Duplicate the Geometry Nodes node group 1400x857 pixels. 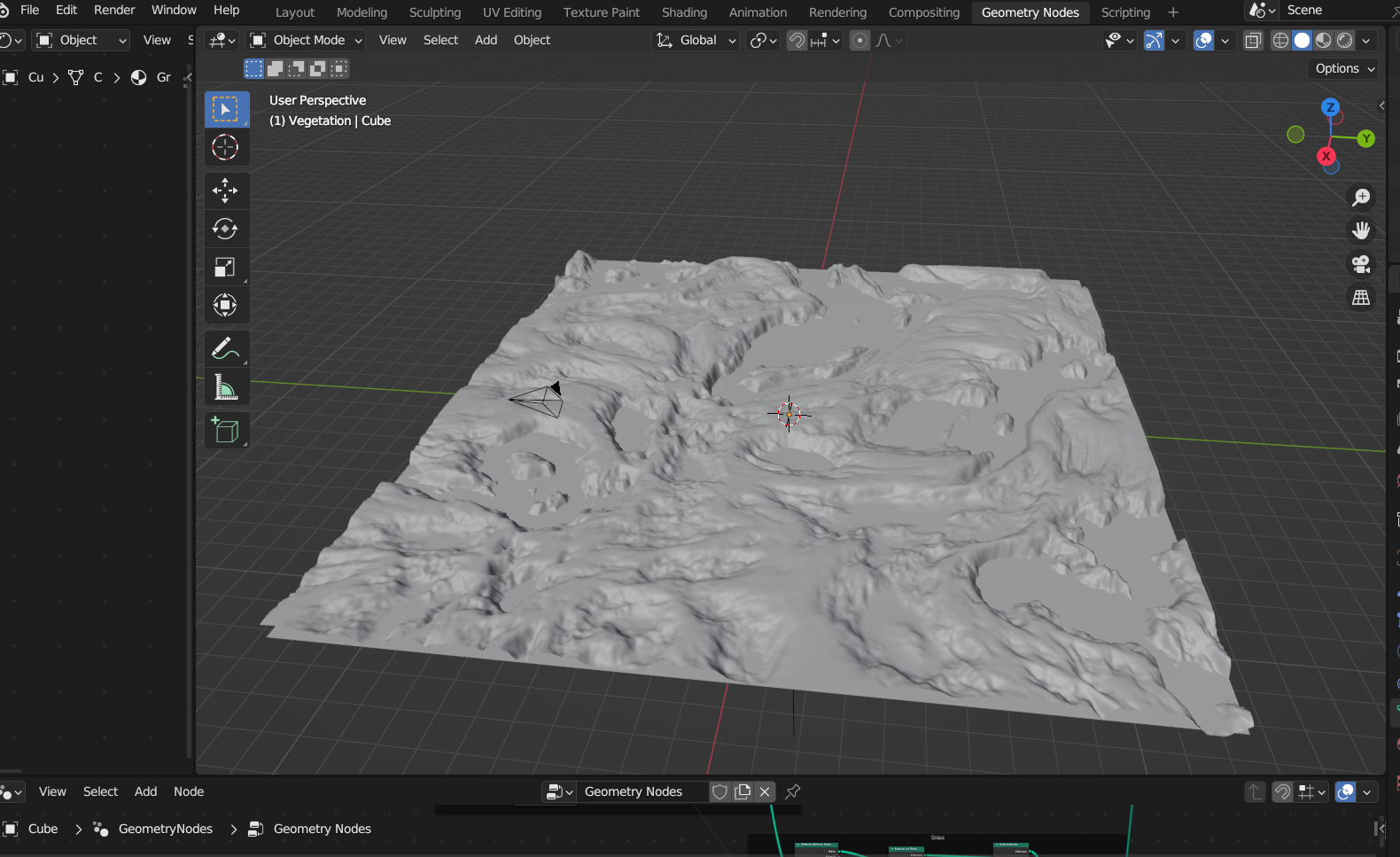click(x=743, y=791)
